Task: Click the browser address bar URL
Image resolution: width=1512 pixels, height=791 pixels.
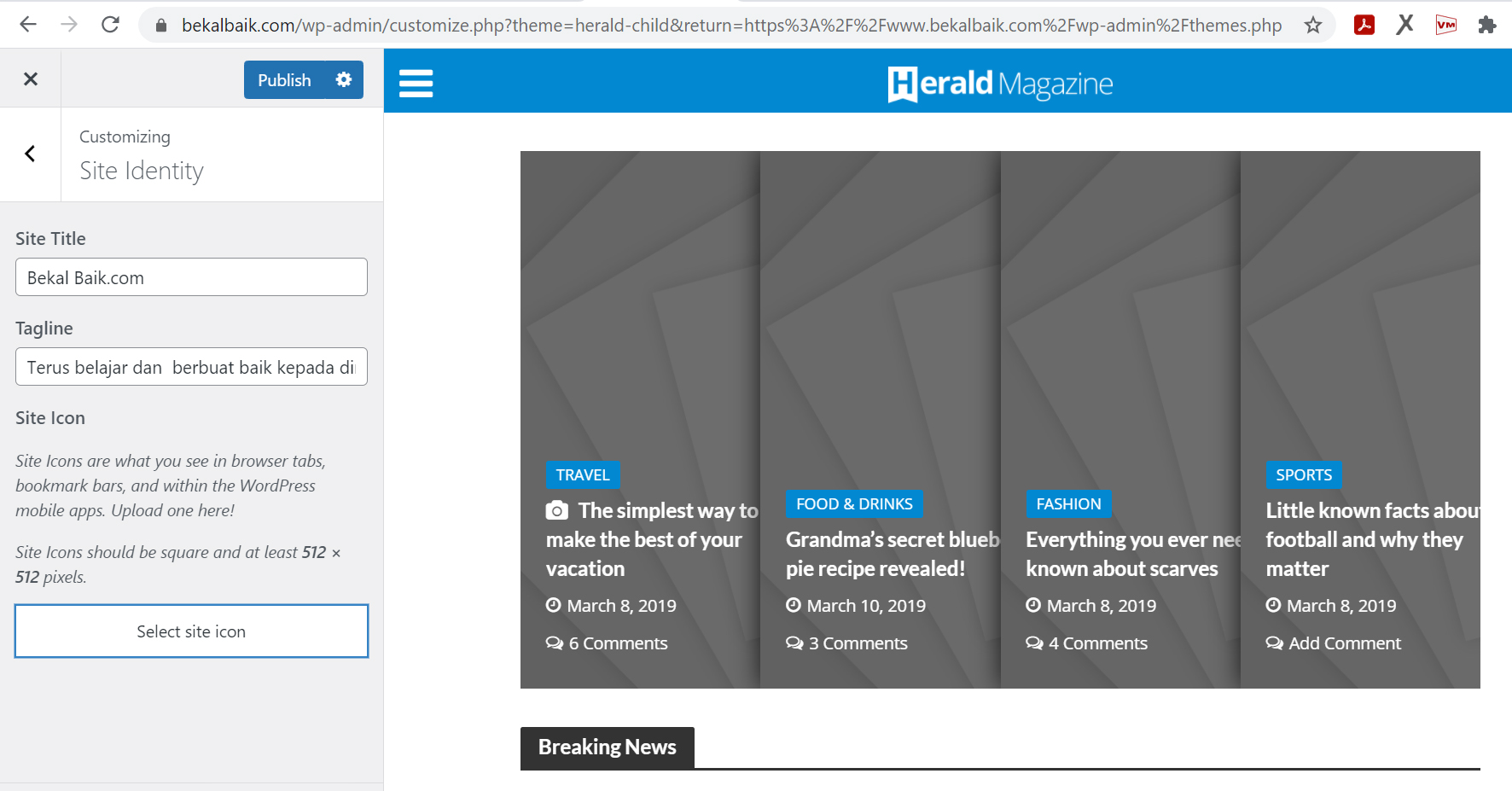Action: pyautogui.click(x=731, y=26)
